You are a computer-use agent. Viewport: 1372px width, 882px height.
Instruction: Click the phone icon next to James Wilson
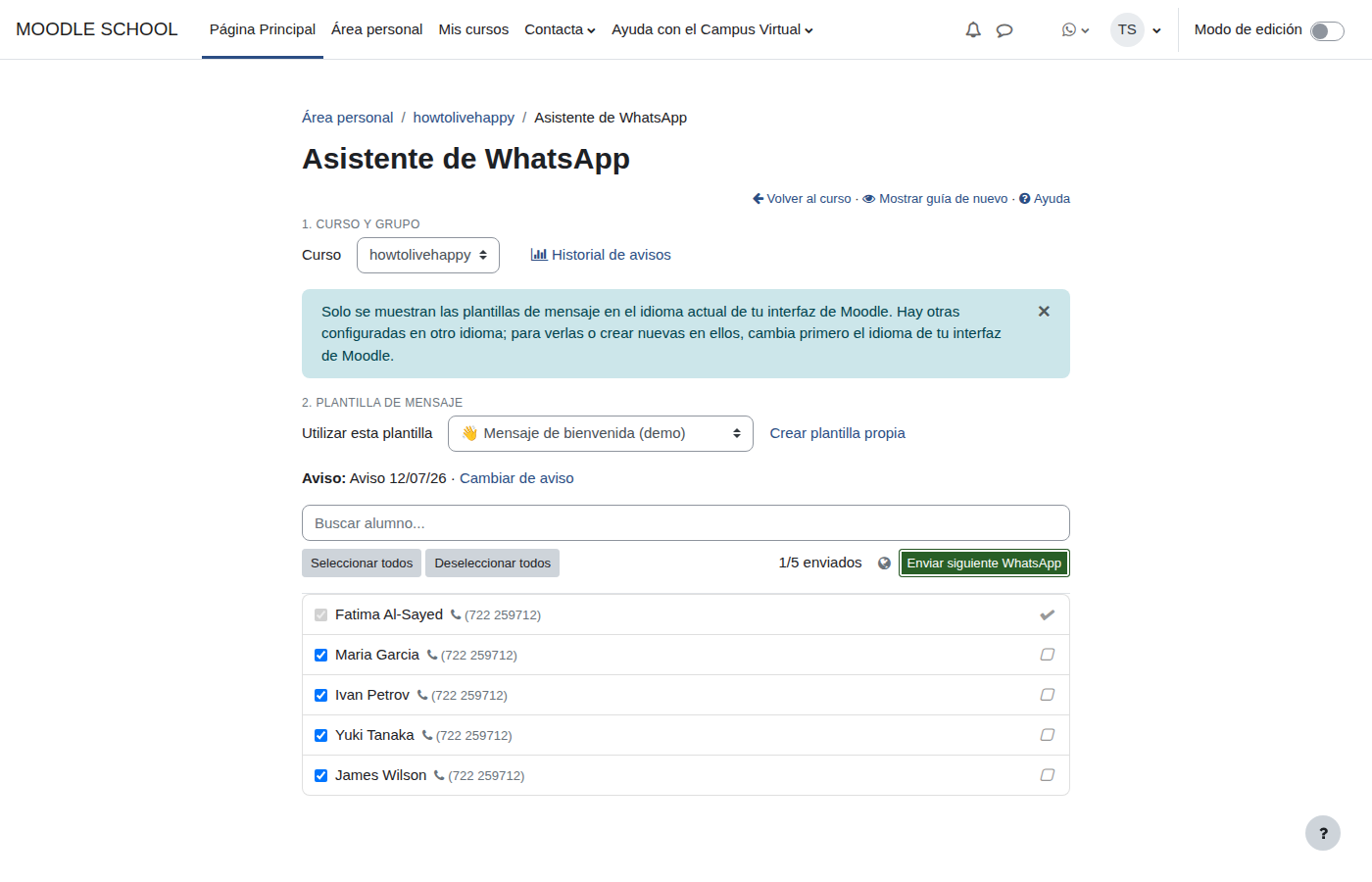tap(439, 775)
